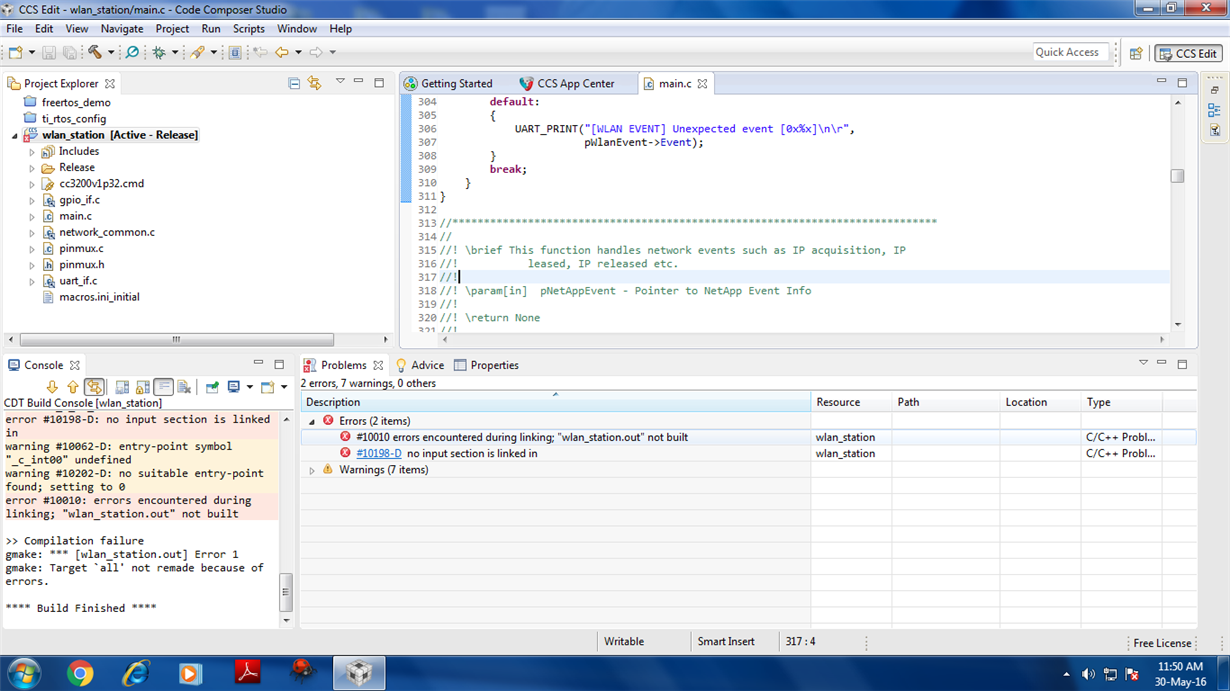Click the console copy build log icon
Viewport: 1230px width, 691px height.
(122, 387)
